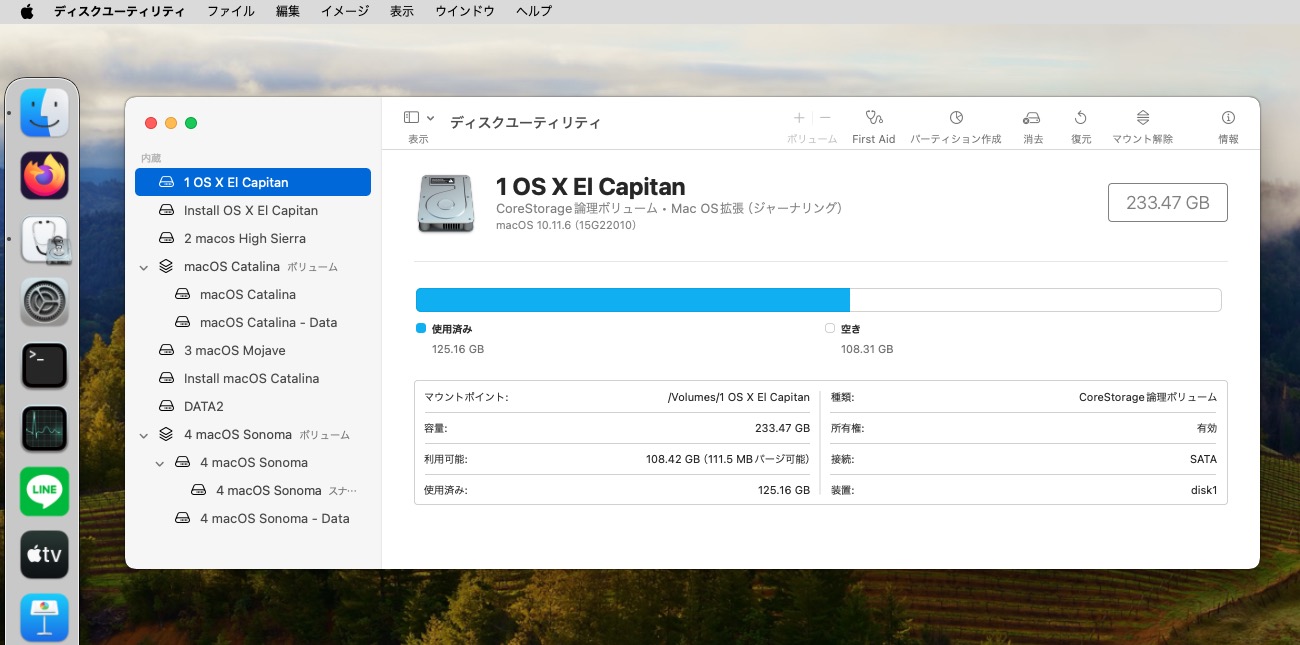Select 2 macos High Sierra volume
Screen dimensions: 1300x645
coord(244,239)
